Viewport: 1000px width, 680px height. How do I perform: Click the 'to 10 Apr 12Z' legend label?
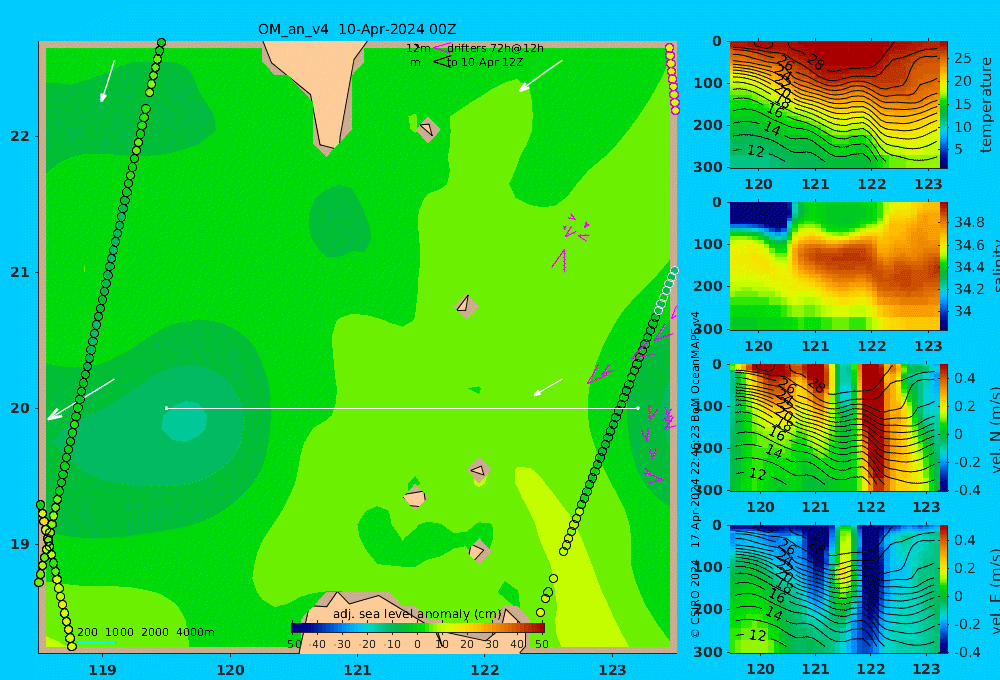(x=485, y=63)
